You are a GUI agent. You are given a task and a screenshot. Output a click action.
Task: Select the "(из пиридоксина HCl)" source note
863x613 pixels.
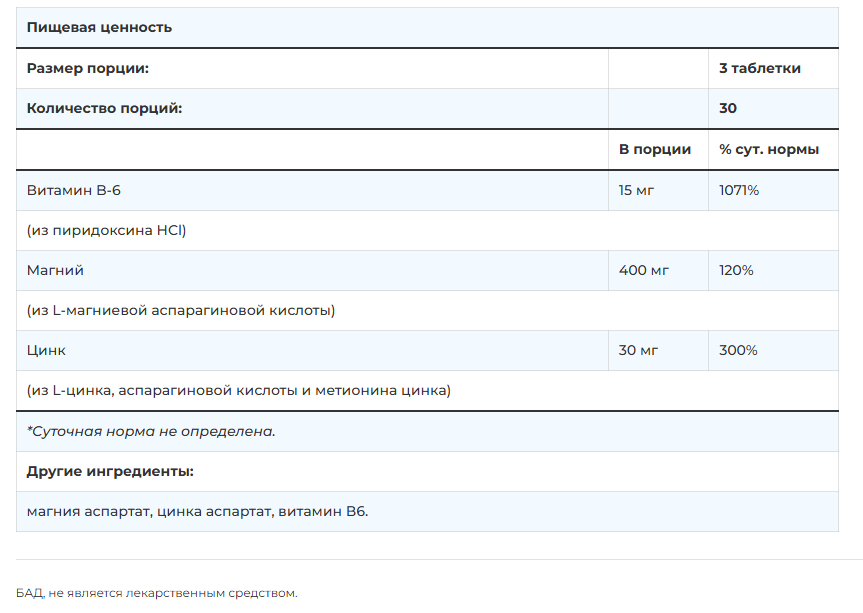point(107,230)
